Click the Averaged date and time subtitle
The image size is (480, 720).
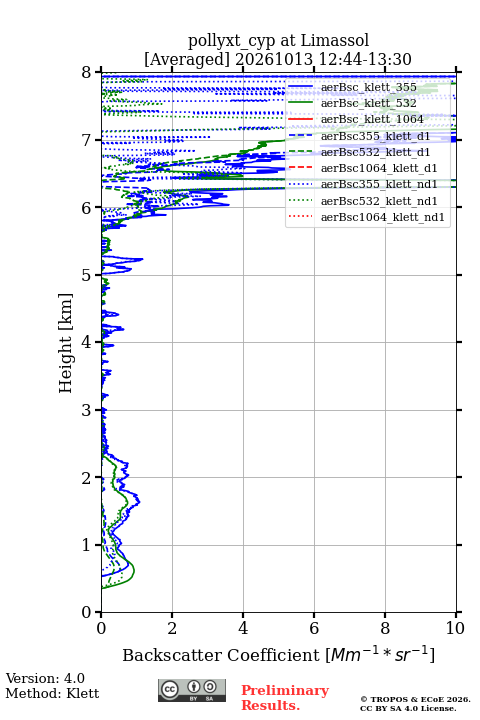tap(277, 59)
